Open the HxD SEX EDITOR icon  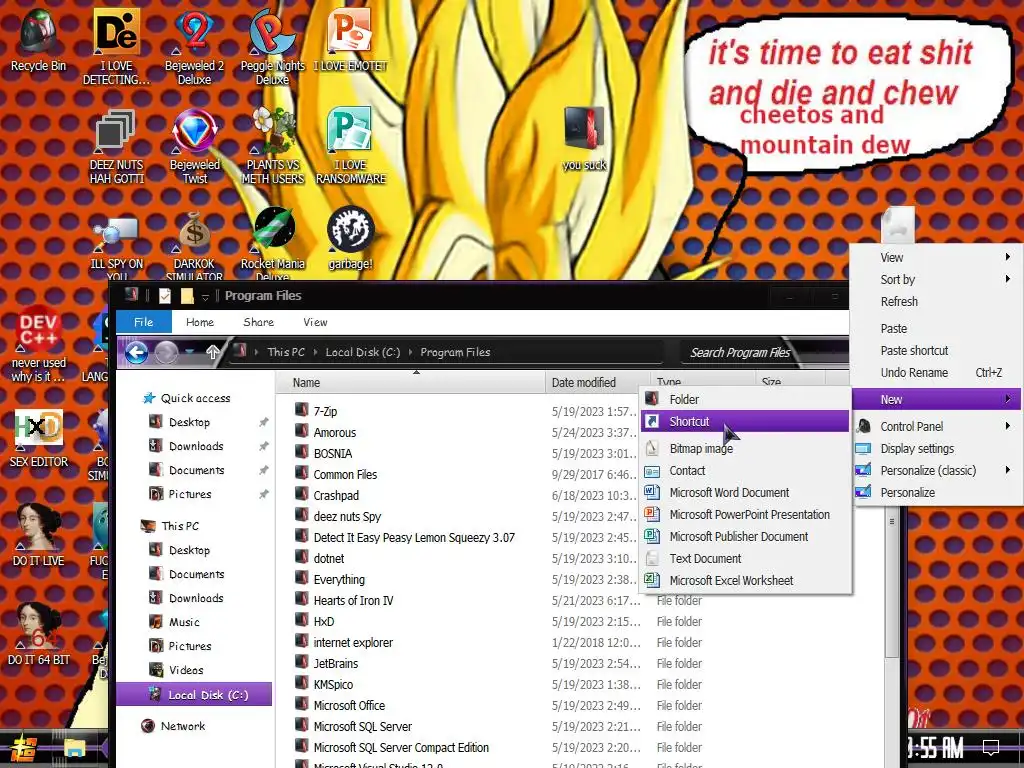pos(38,439)
